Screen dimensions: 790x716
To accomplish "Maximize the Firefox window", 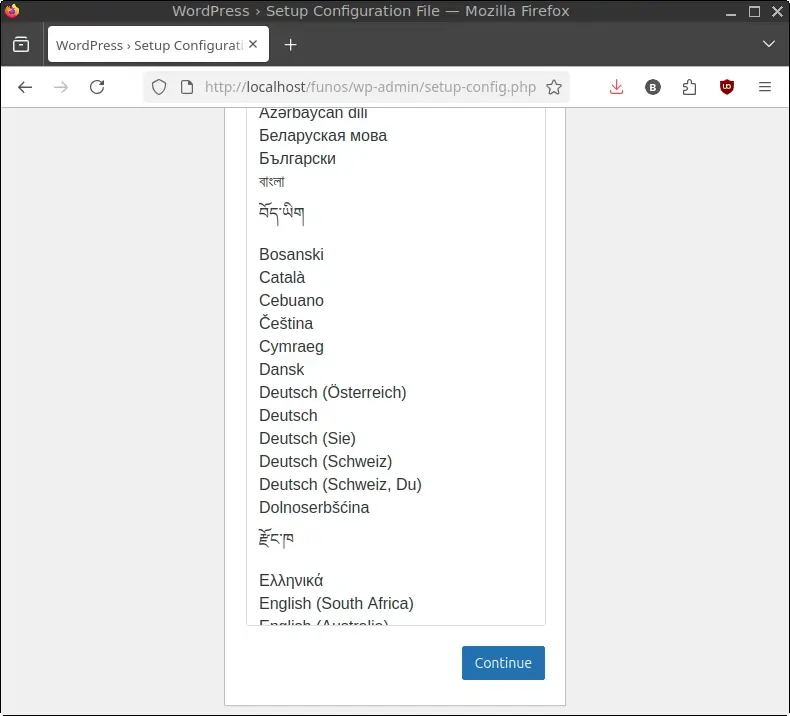I will pos(754,11).
